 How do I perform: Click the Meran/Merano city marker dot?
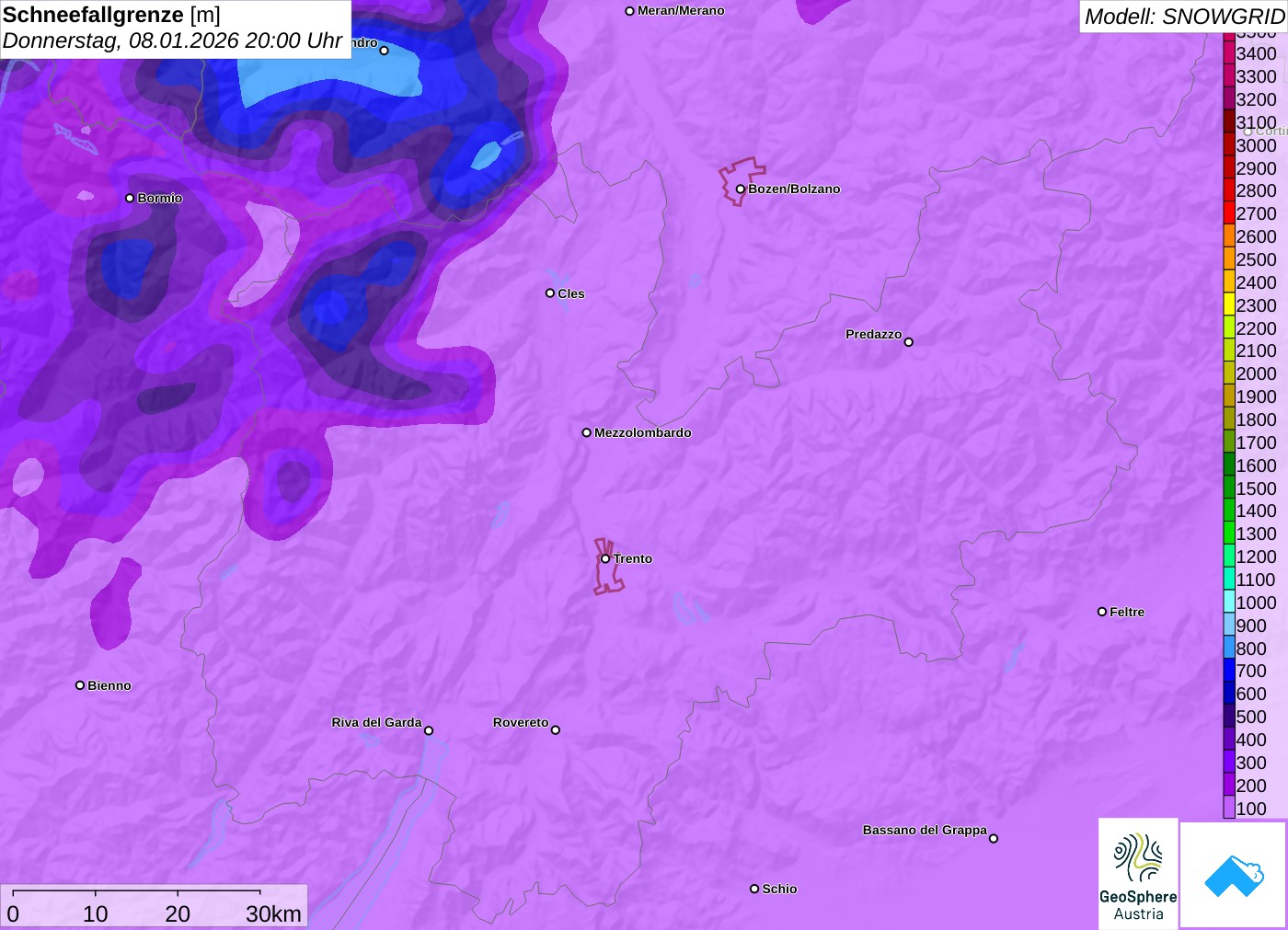(x=630, y=11)
